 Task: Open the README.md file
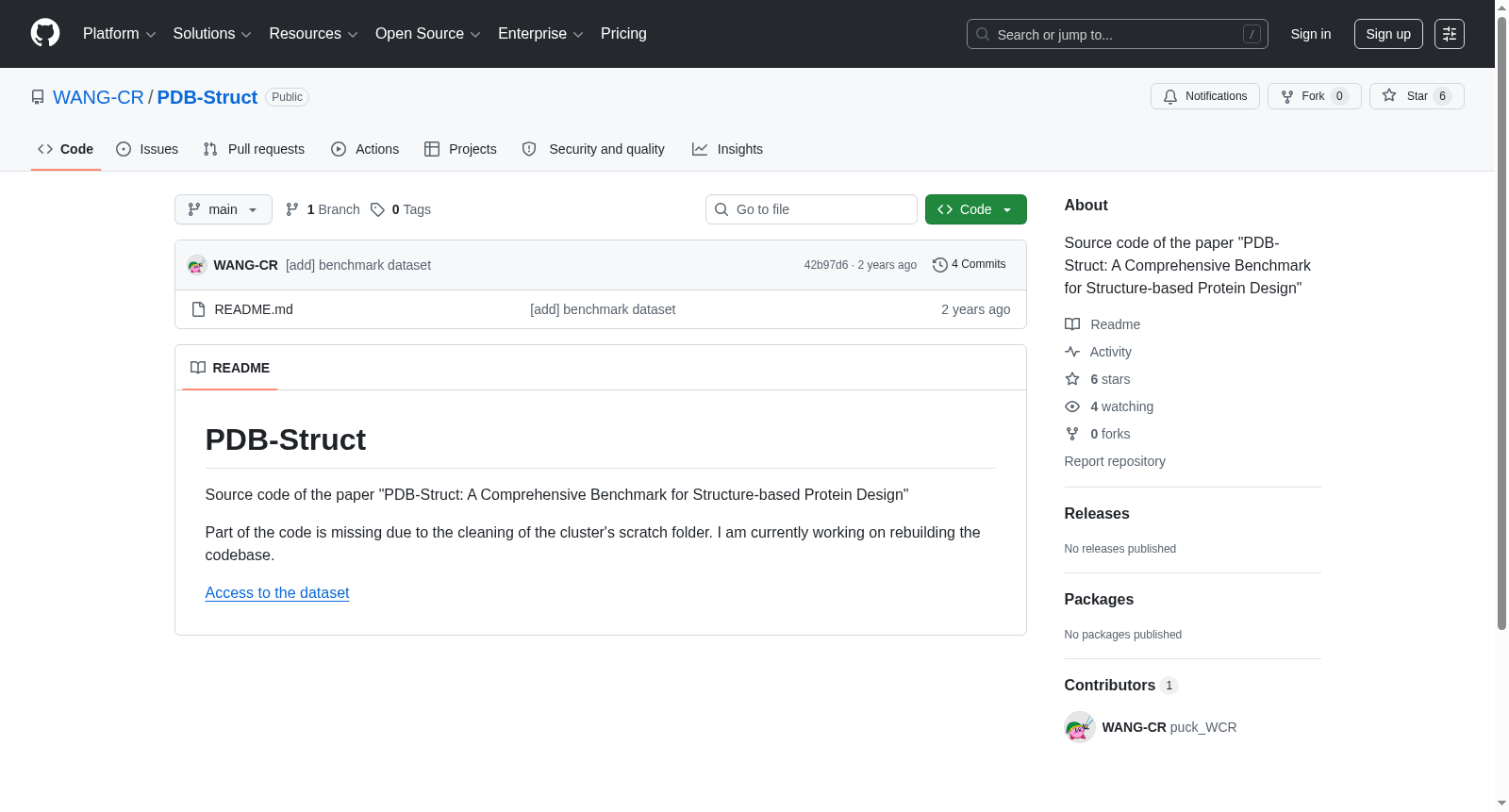point(254,309)
